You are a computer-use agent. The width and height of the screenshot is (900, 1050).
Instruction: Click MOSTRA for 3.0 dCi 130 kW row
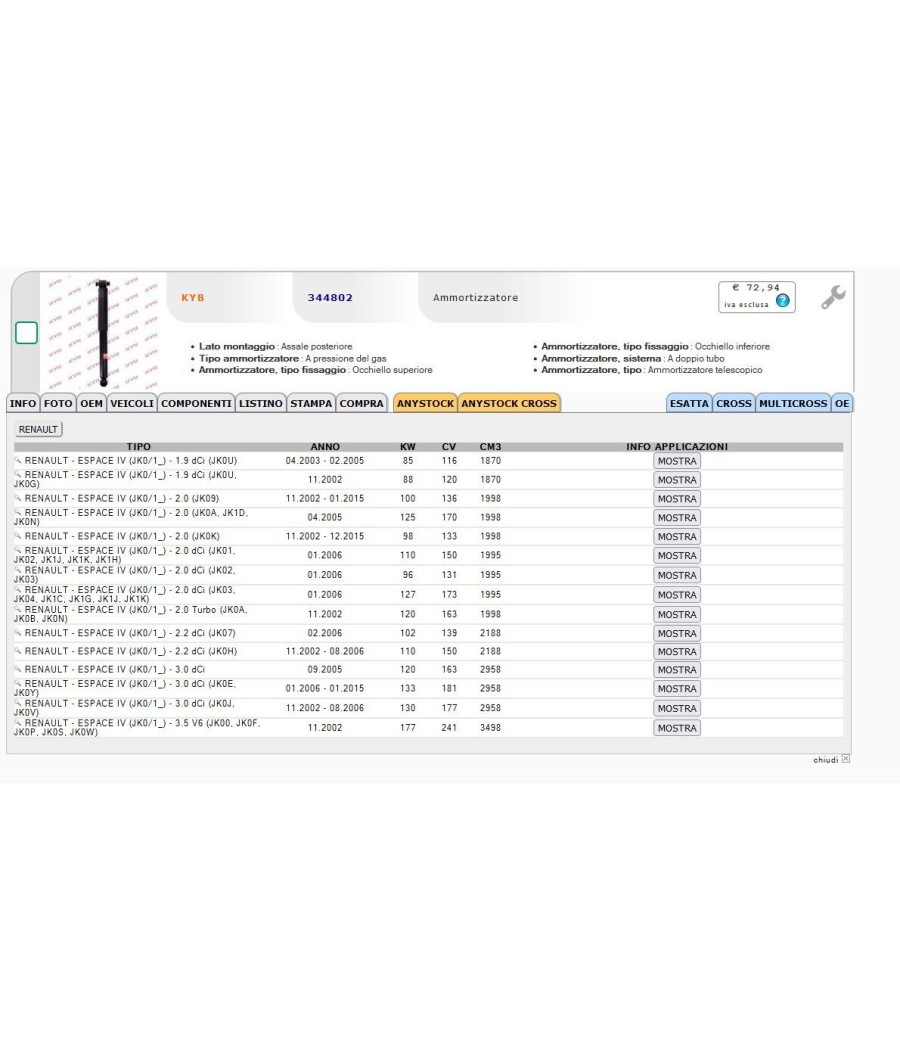pos(677,708)
